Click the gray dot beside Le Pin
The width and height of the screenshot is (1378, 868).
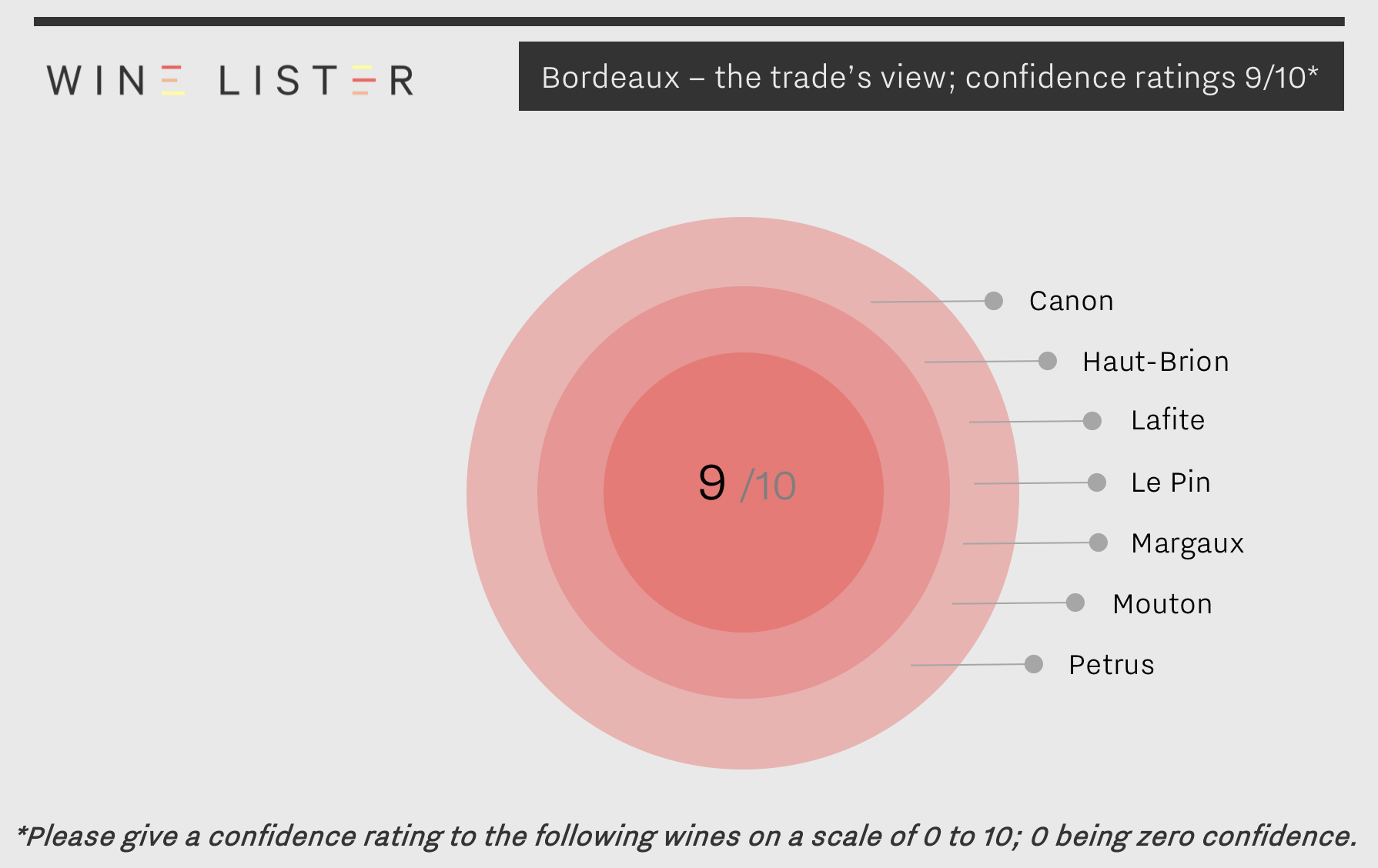pos(1097,482)
